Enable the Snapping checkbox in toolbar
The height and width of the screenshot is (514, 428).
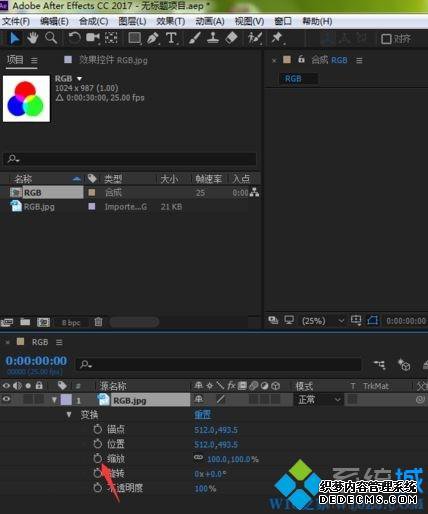point(386,39)
